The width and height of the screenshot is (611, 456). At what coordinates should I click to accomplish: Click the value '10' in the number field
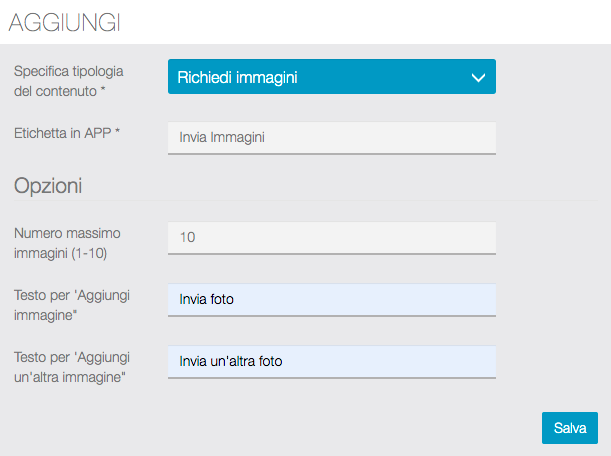pos(187,238)
